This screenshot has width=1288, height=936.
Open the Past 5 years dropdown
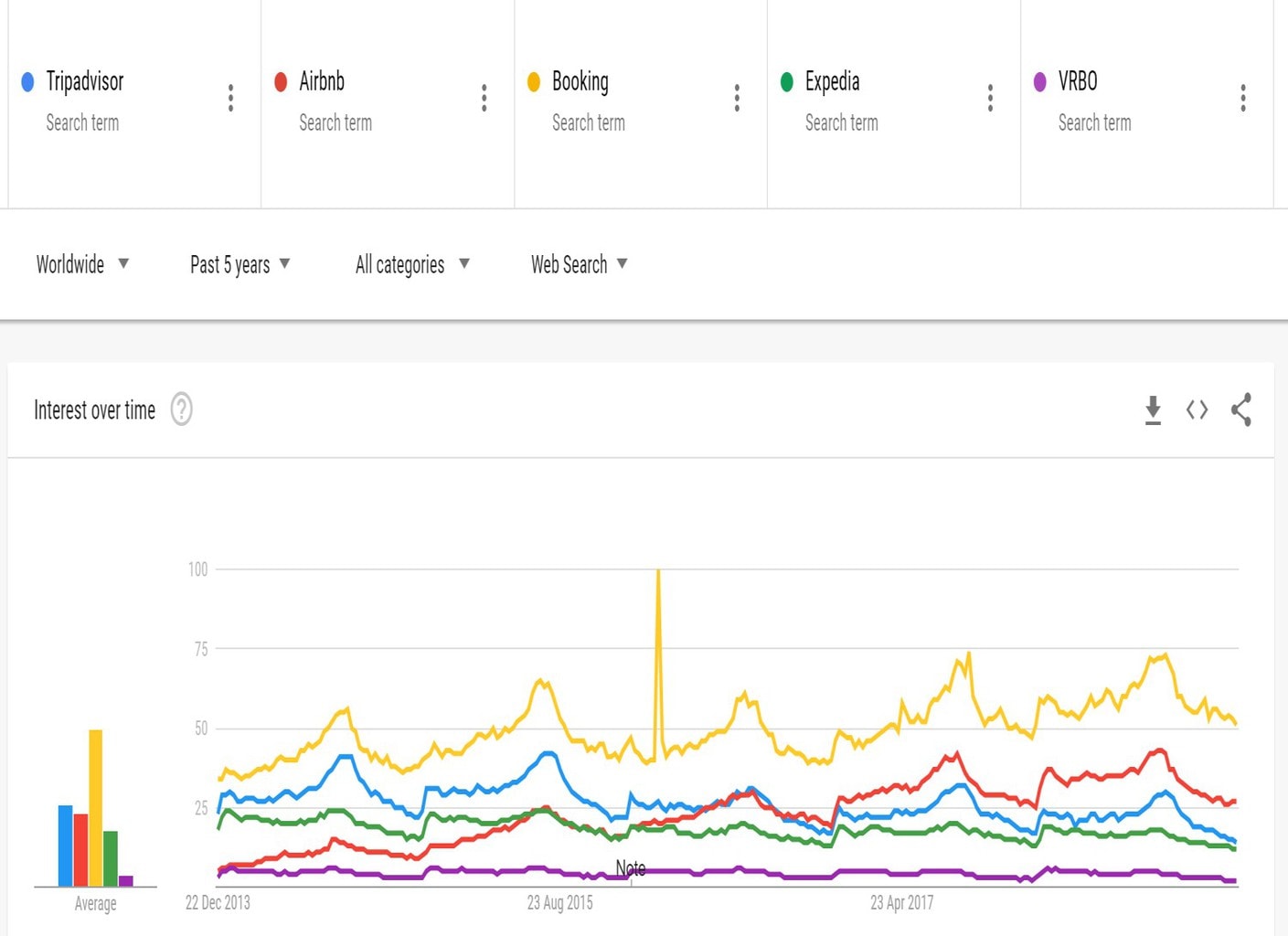pyautogui.click(x=240, y=264)
